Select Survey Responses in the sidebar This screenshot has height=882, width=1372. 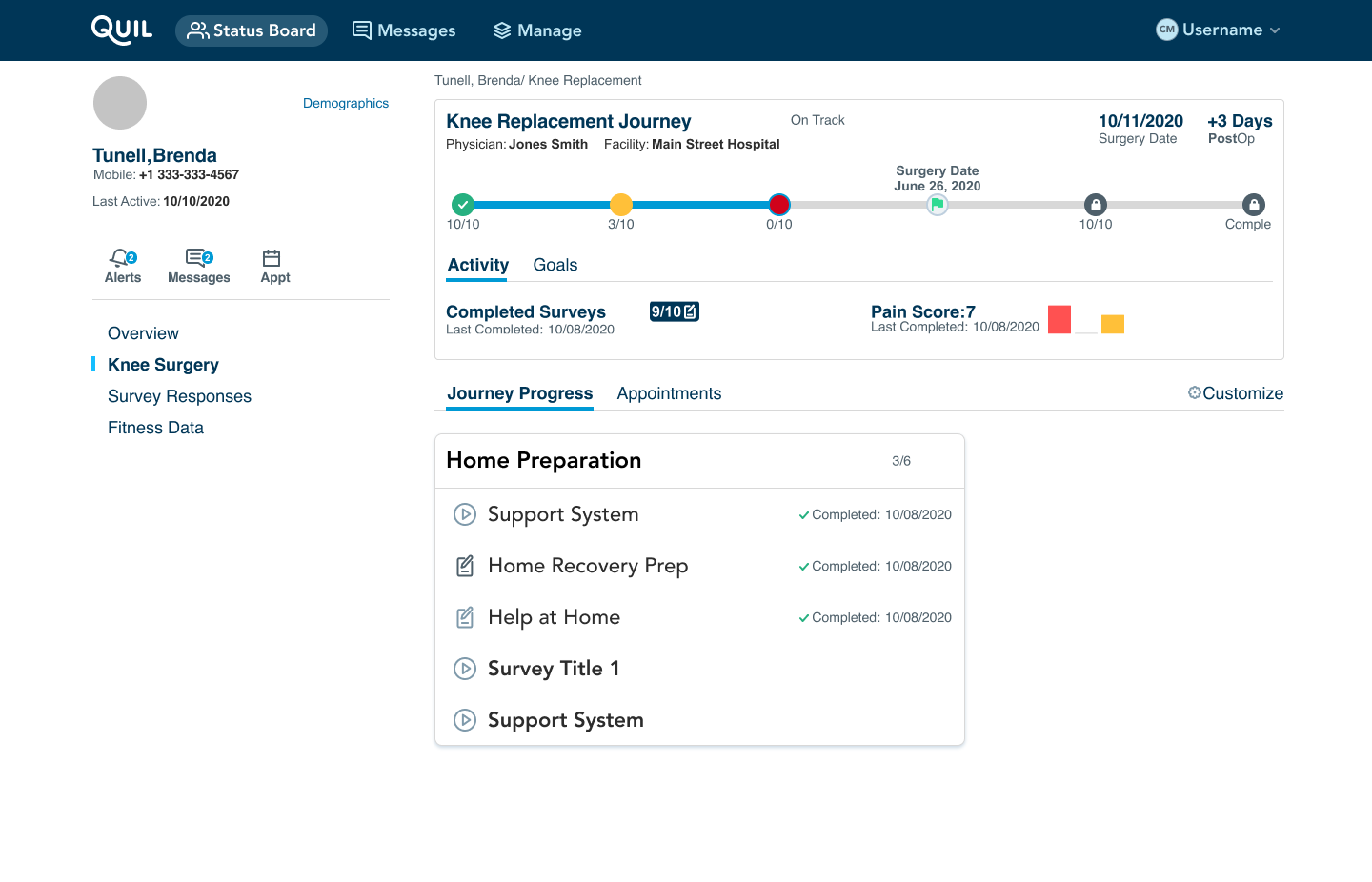point(179,396)
